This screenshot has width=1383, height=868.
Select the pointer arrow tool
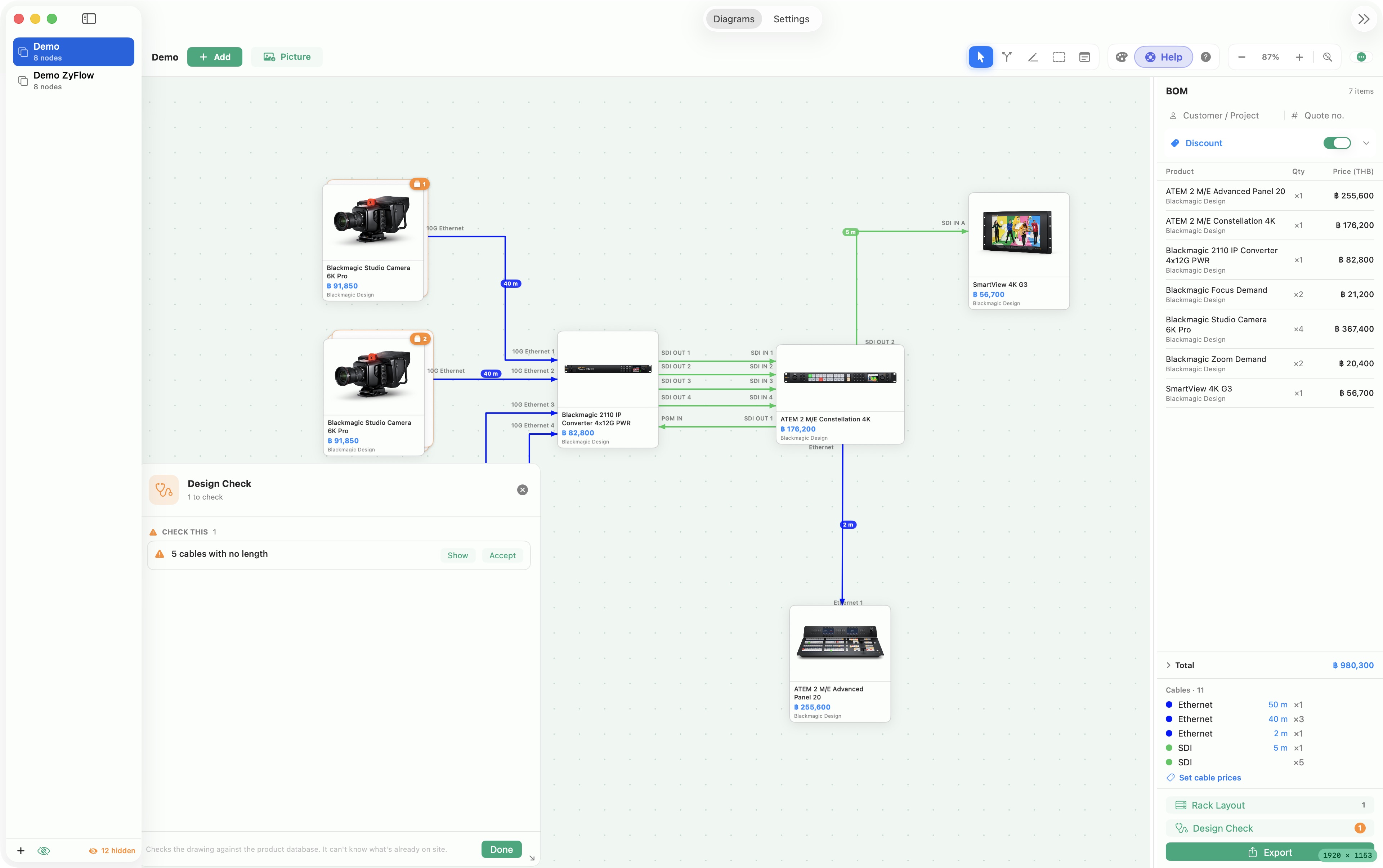(981, 57)
